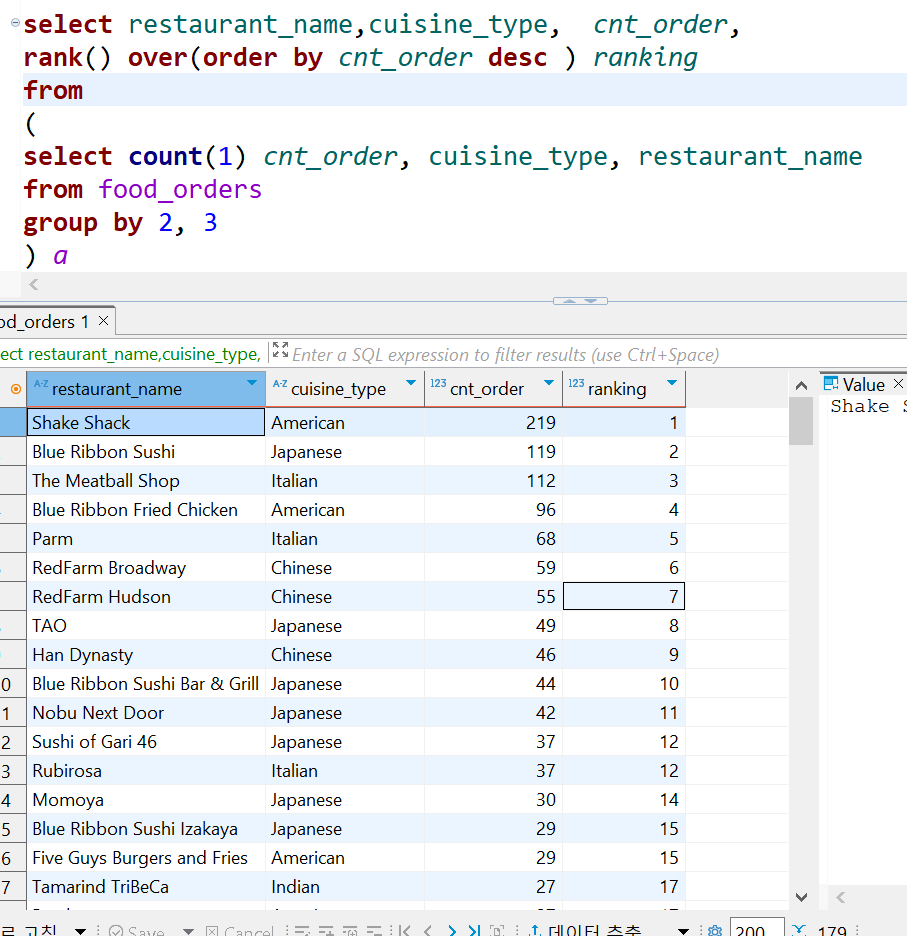Click the expand filter panel icon
This screenshot has width=907, height=936.
coord(280,350)
